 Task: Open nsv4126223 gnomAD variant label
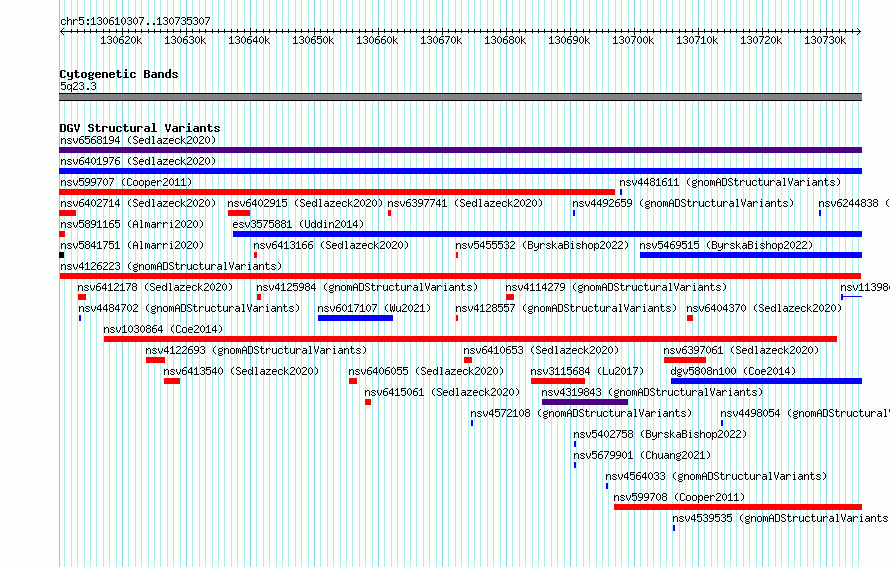[x=171, y=266]
